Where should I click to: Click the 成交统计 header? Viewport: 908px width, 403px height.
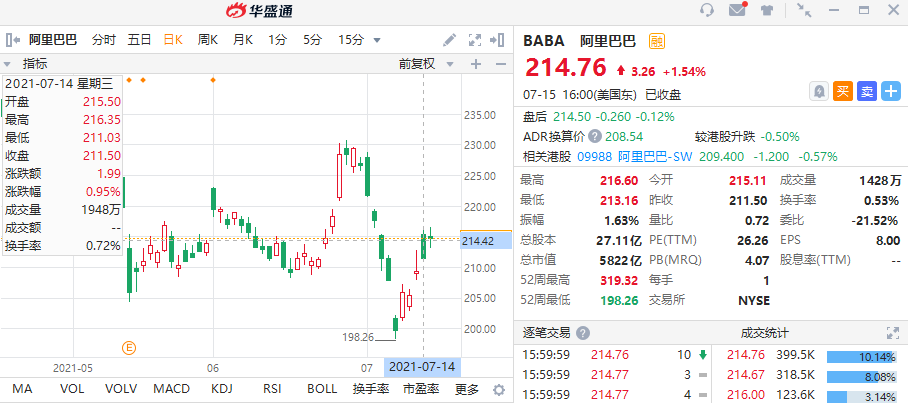coord(764,333)
